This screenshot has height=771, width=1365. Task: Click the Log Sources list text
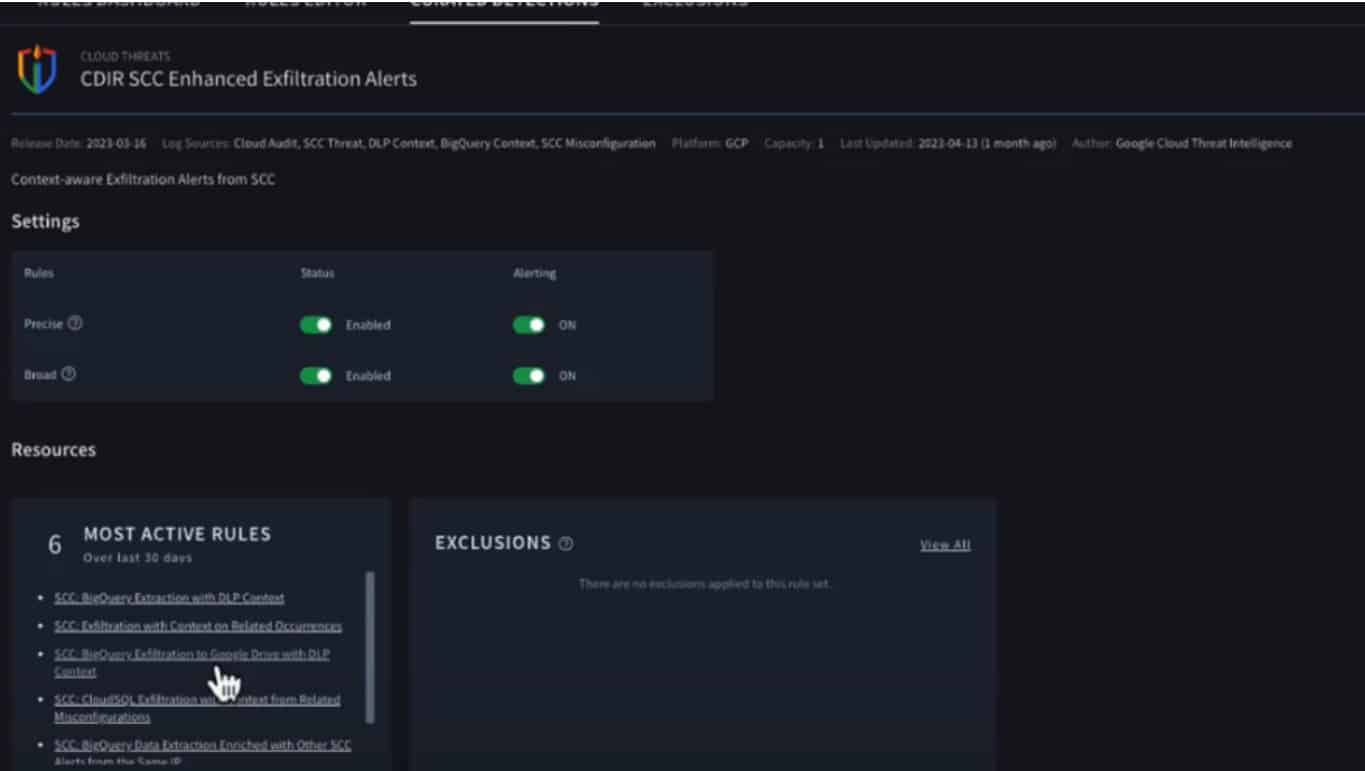(x=445, y=144)
